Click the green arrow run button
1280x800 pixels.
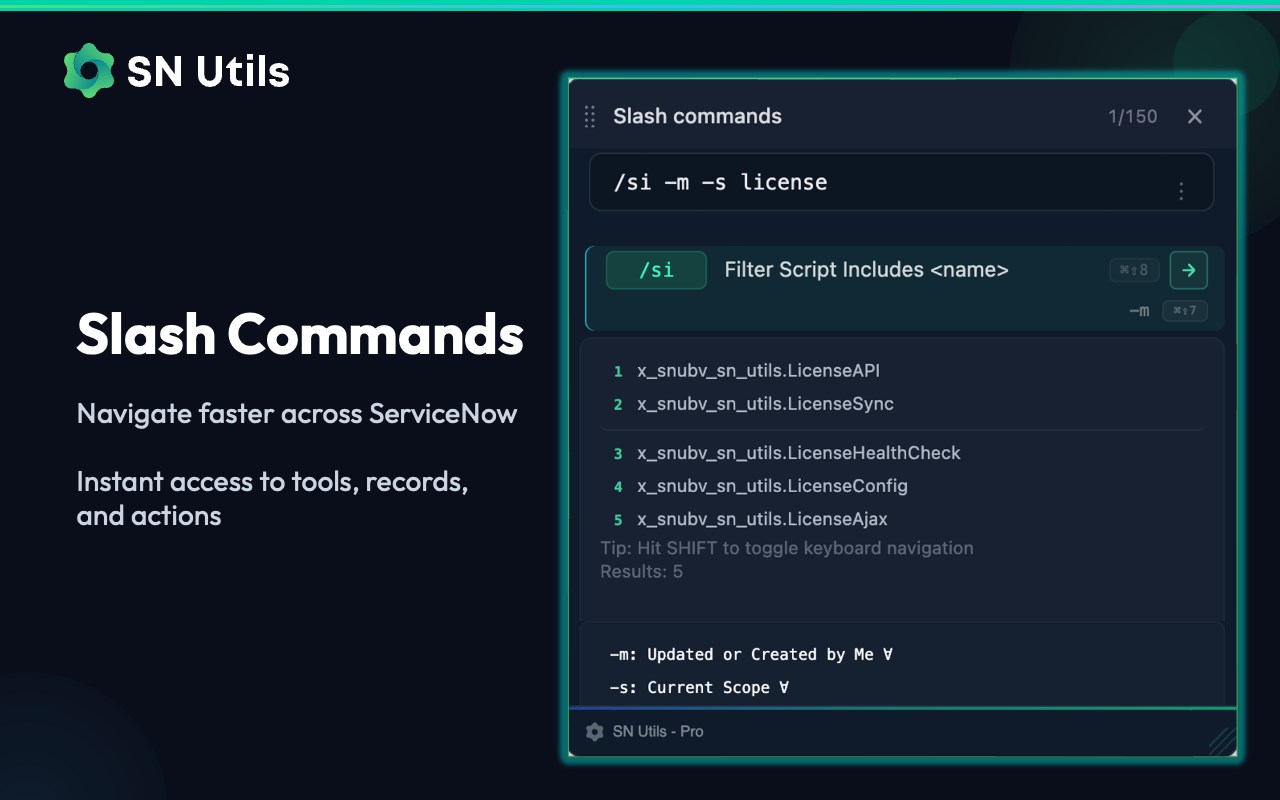coord(1189,270)
